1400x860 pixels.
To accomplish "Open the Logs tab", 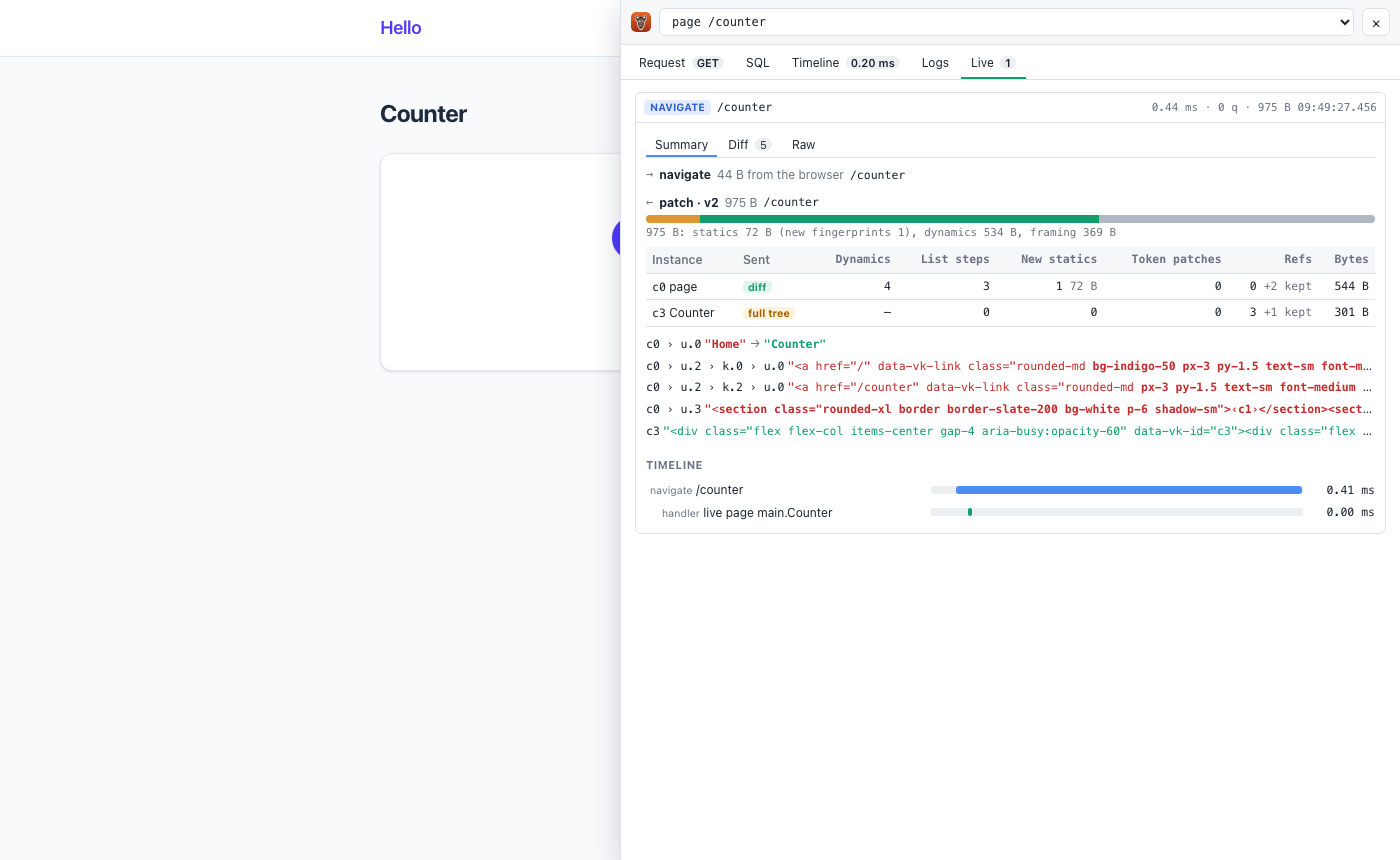I will [x=935, y=62].
